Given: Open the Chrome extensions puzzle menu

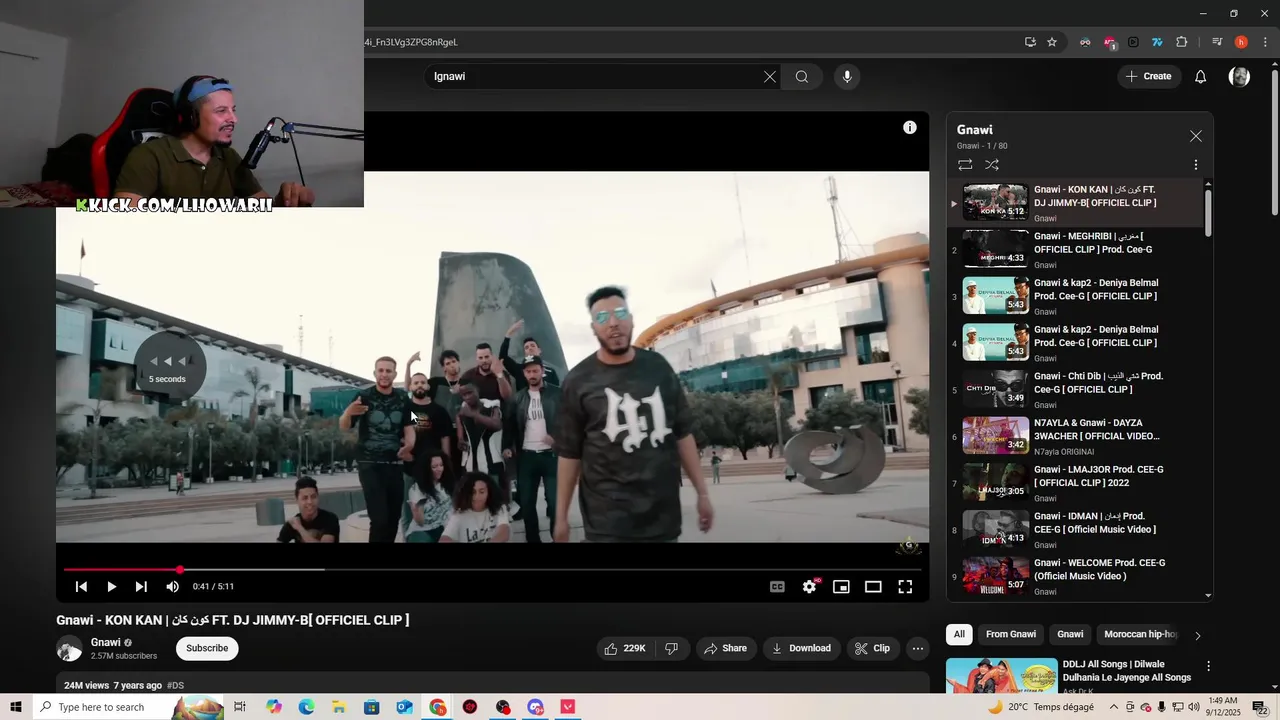Looking at the screenshot, I should [x=1182, y=42].
